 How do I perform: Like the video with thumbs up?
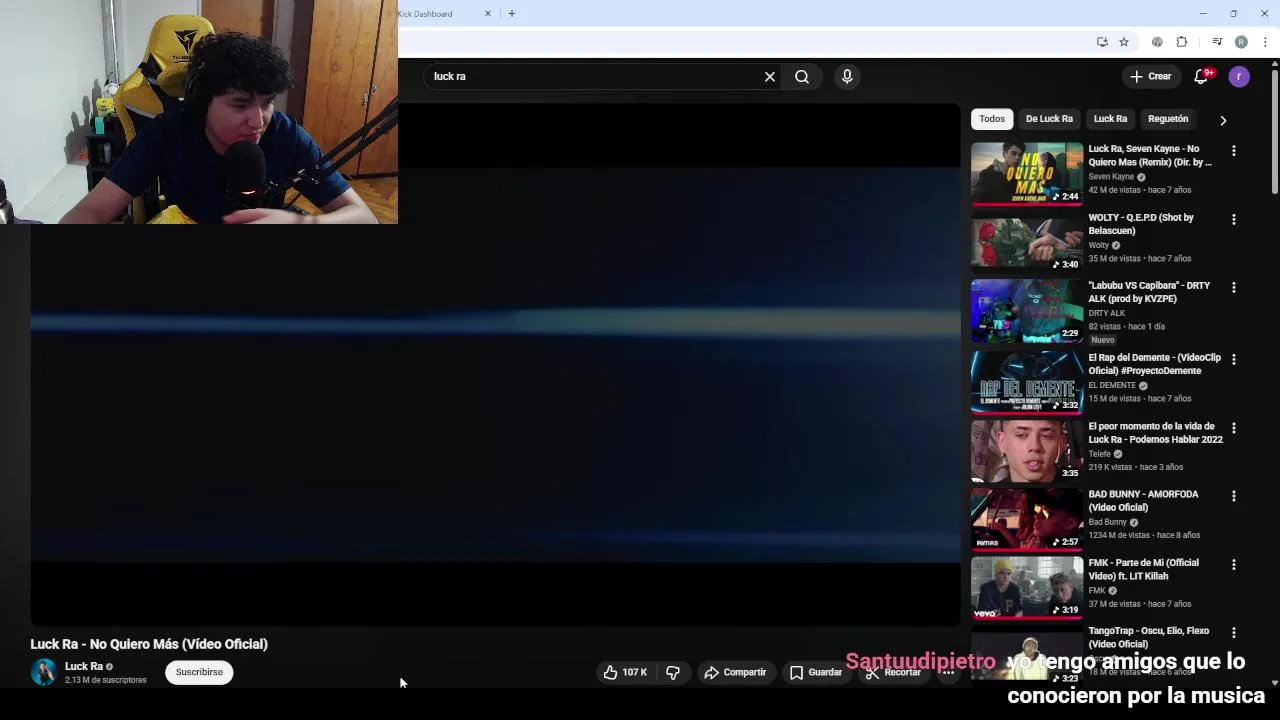tap(625, 672)
